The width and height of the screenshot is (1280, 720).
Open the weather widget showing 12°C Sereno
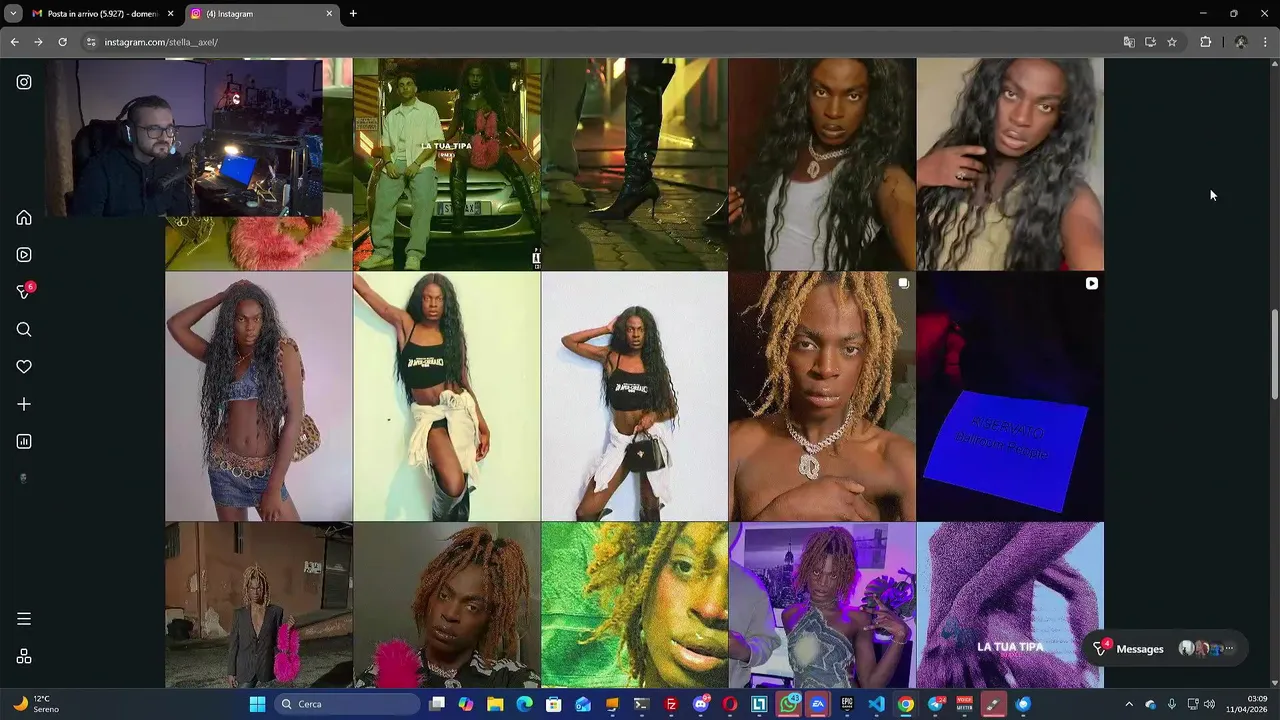point(38,704)
